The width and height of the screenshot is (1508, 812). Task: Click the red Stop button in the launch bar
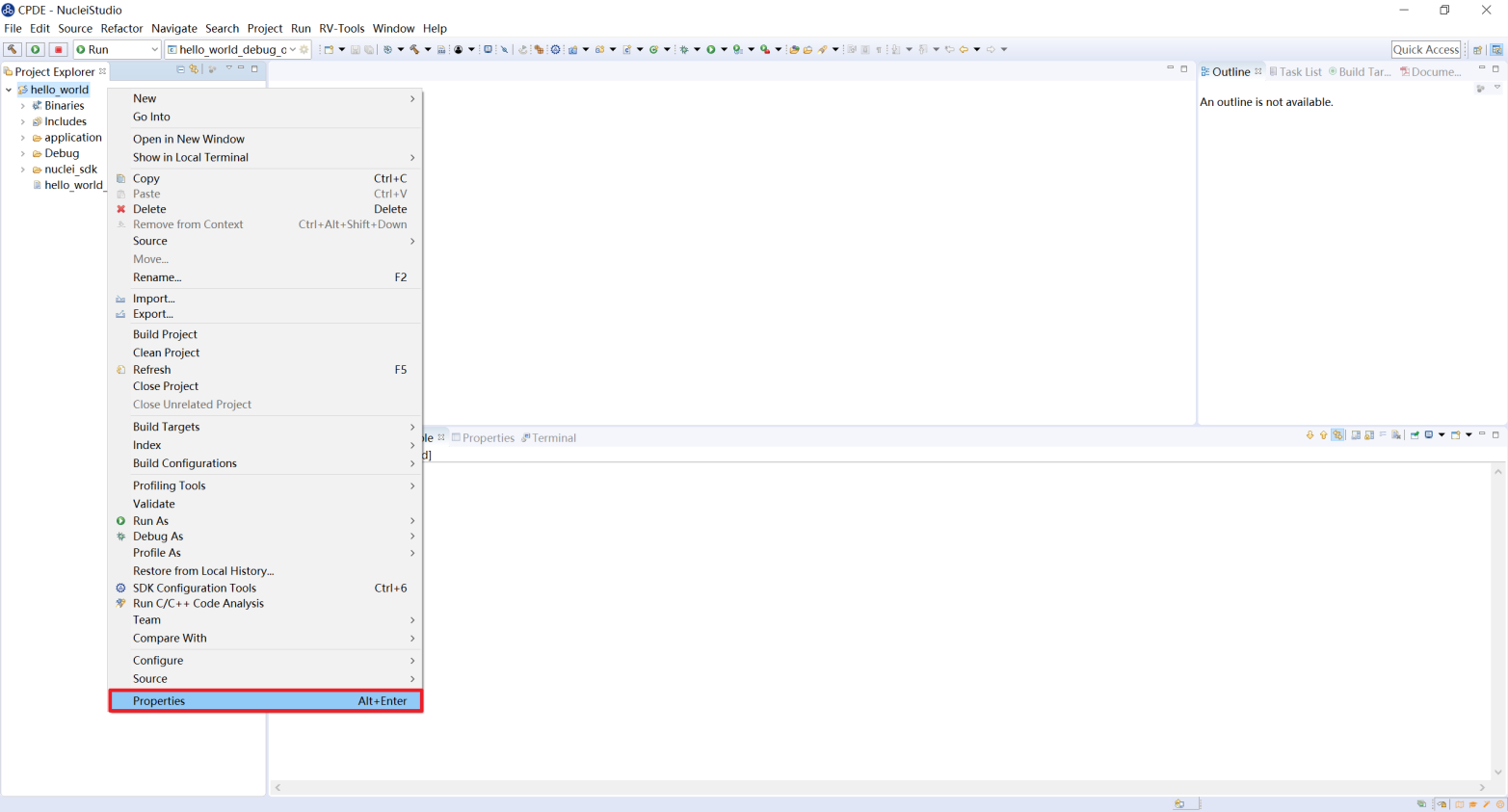58,49
